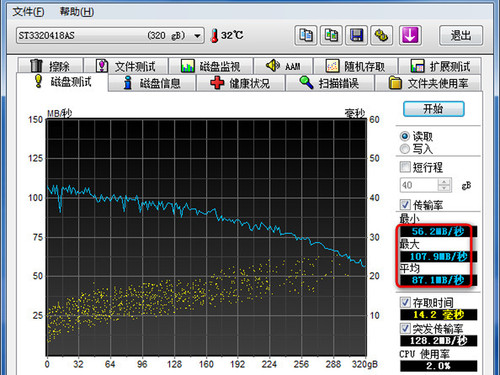The width and height of the screenshot is (500, 375).
Task: Click the 开始 button to start test
Action: click(x=434, y=109)
